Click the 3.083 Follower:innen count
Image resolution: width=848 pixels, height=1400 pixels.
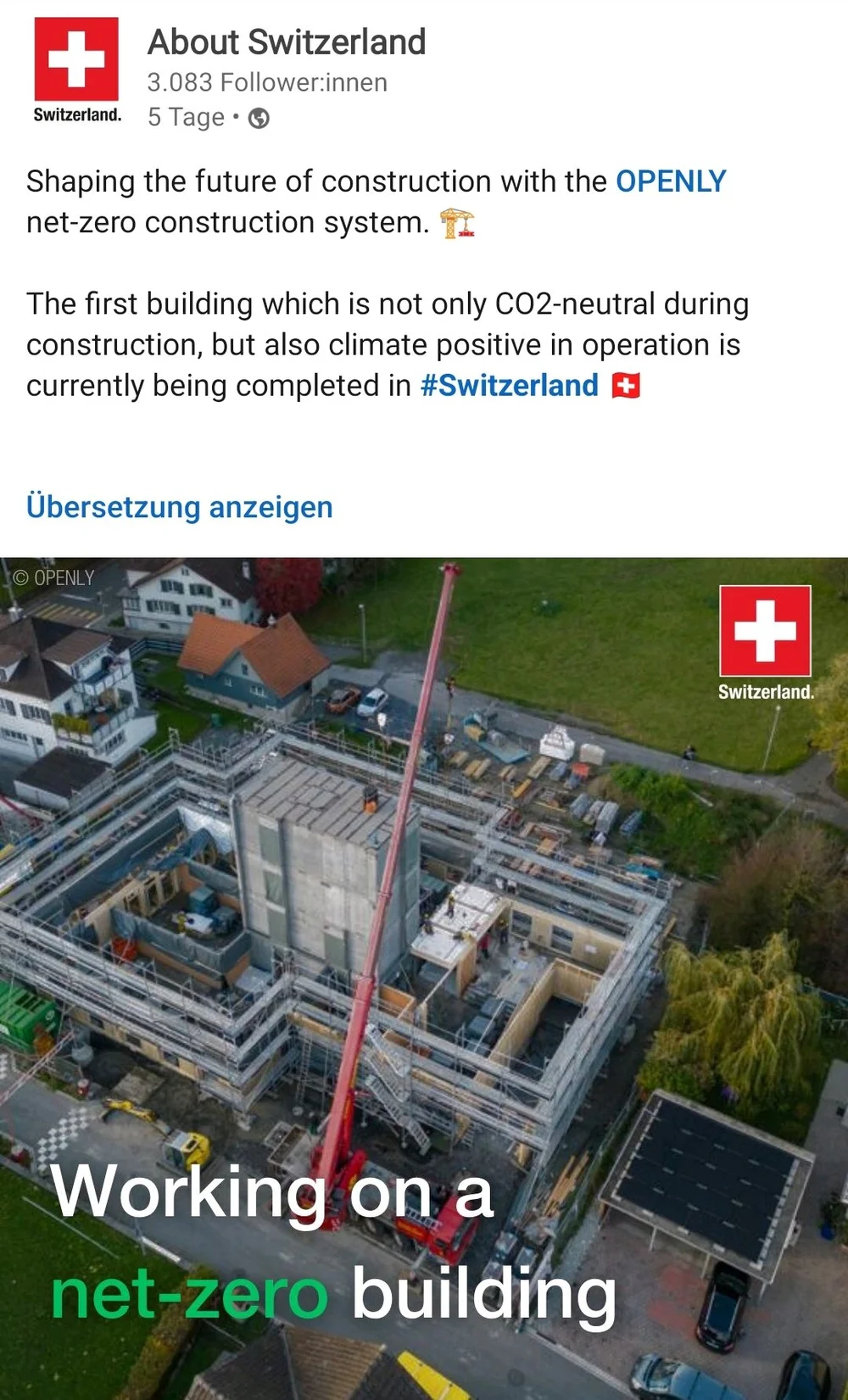pyautogui.click(x=267, y=82)
